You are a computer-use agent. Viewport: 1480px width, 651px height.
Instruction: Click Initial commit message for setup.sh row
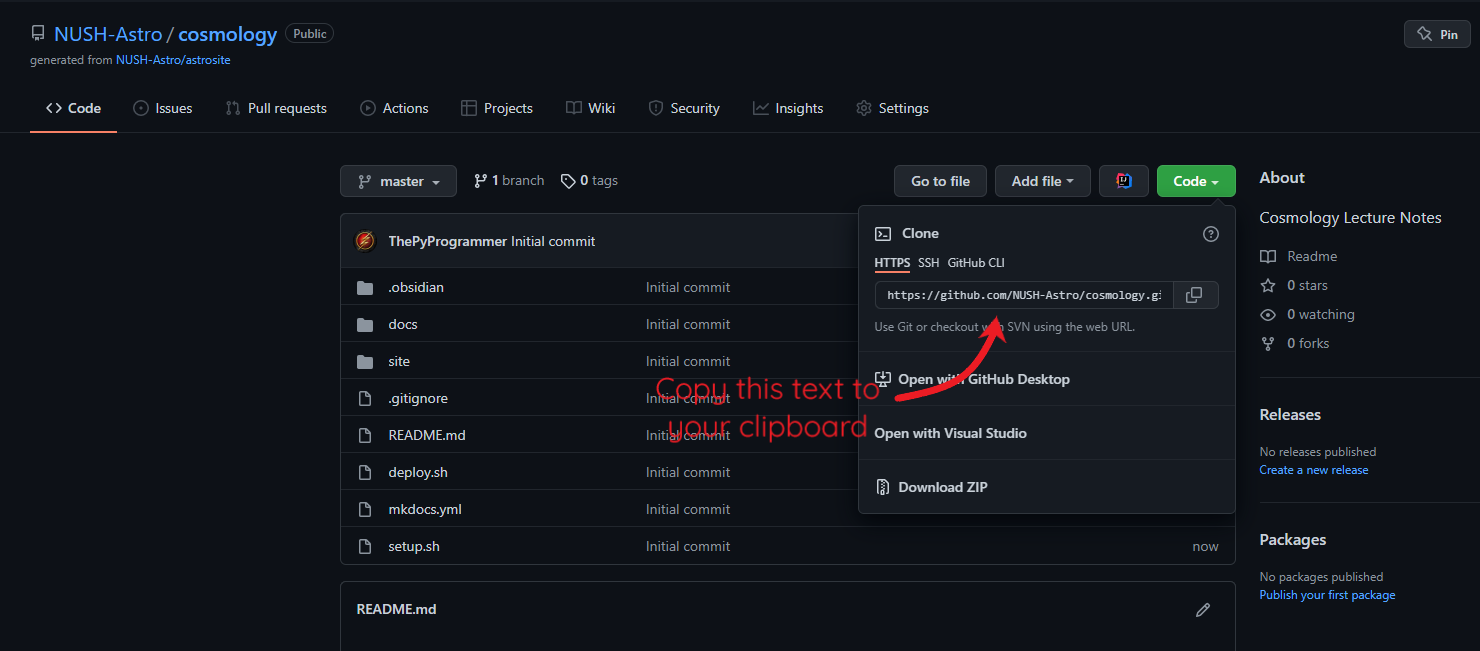688,546
